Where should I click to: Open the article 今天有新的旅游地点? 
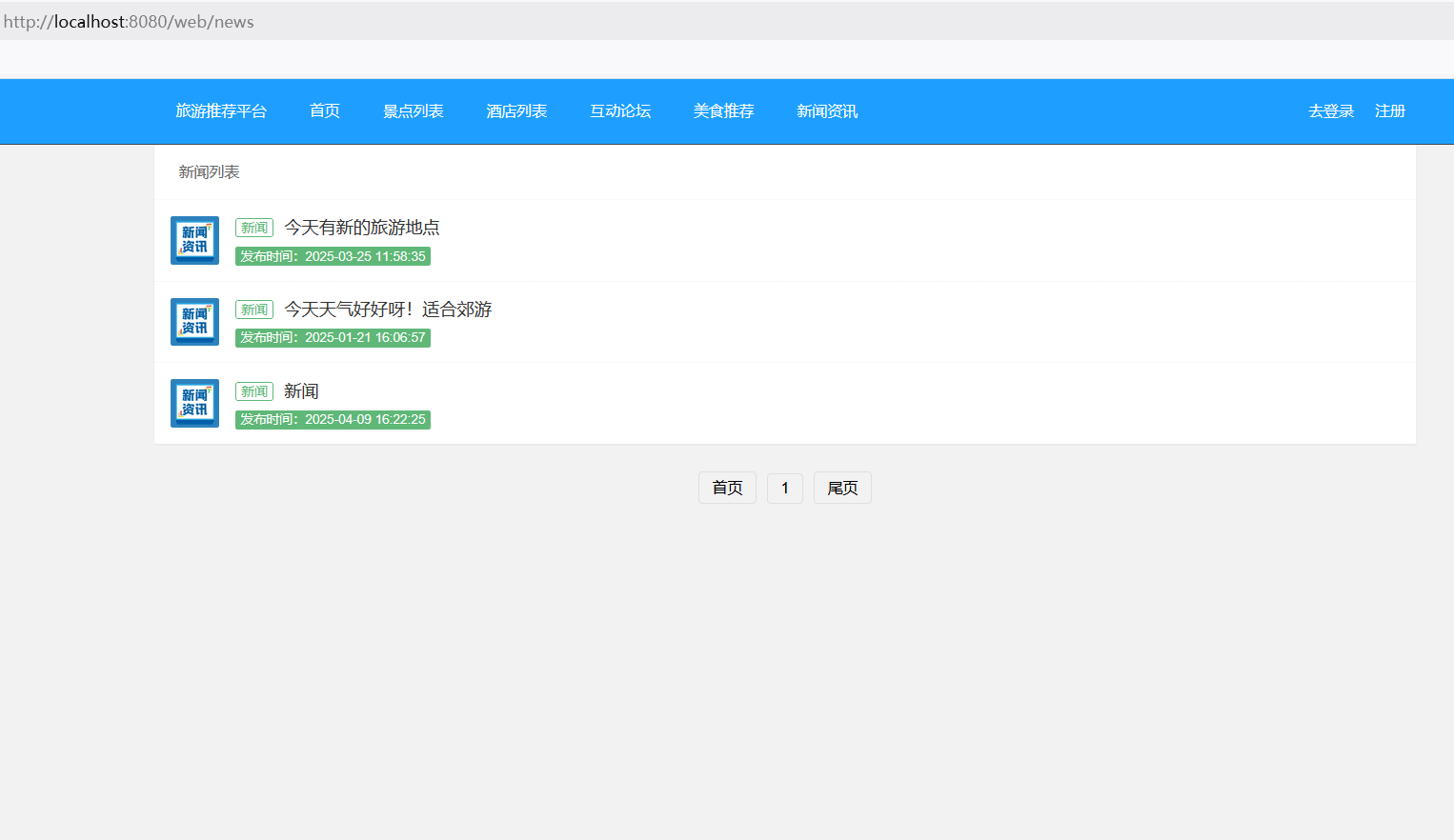(x=362, y=228)
